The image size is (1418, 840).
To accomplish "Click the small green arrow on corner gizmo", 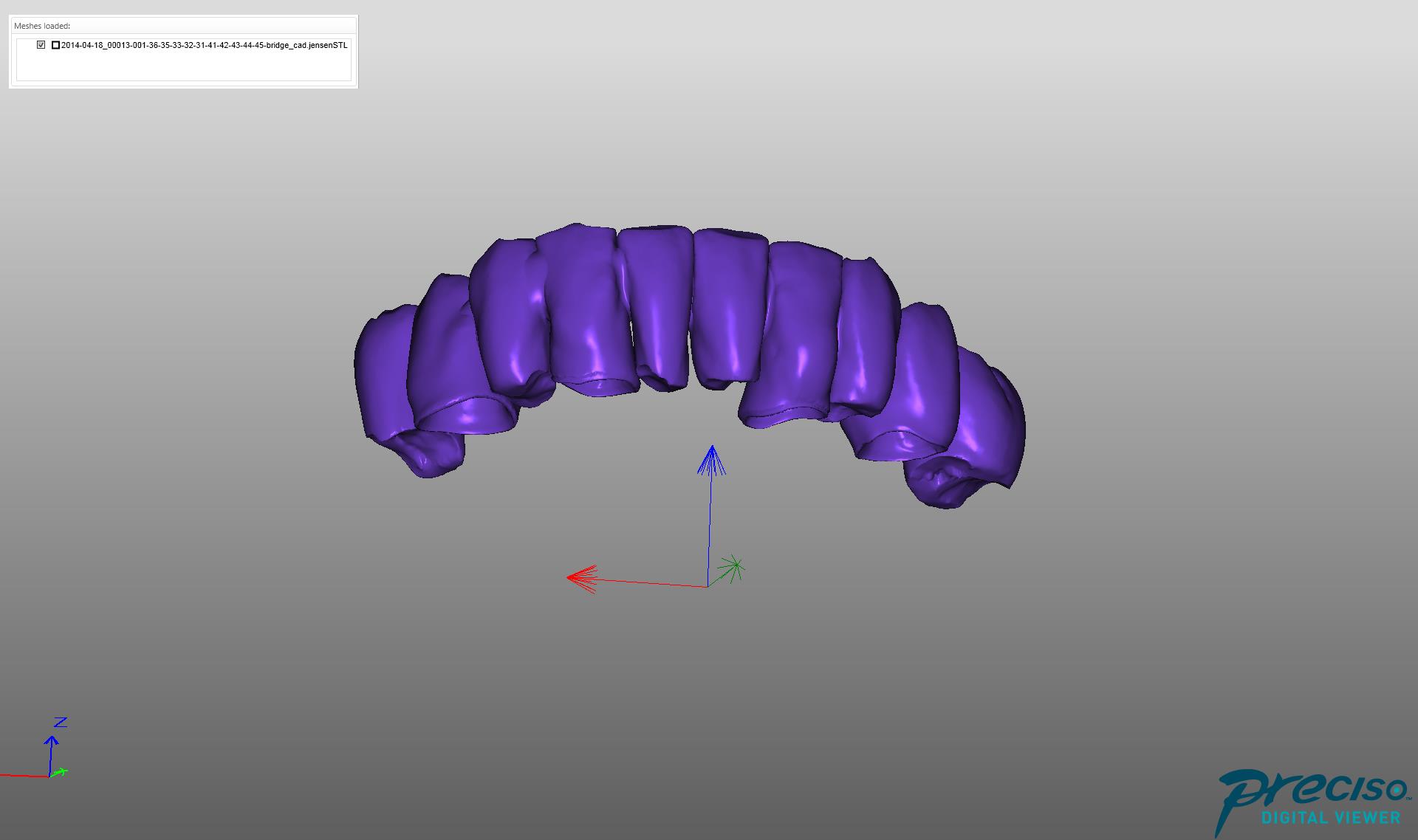I will pyautogui.click(x=61, y=772).
